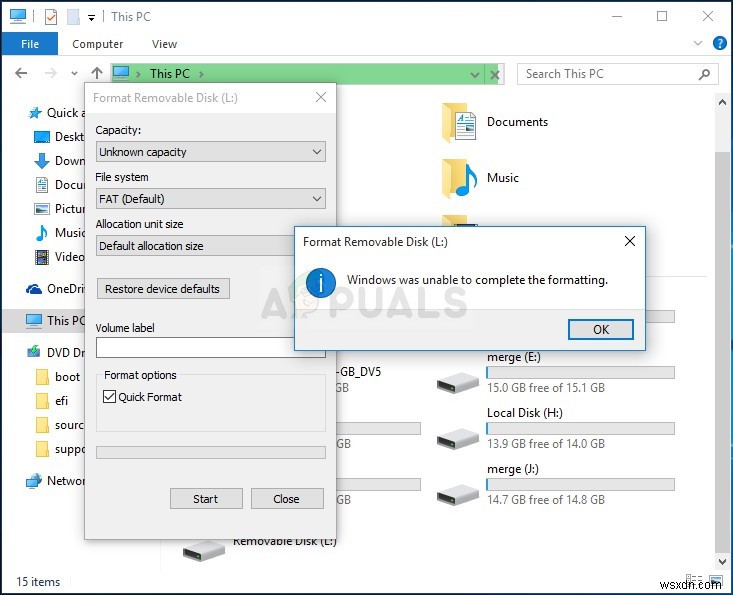
Task: Click the scroll up arrow of file pane
Action: [722, 101]
